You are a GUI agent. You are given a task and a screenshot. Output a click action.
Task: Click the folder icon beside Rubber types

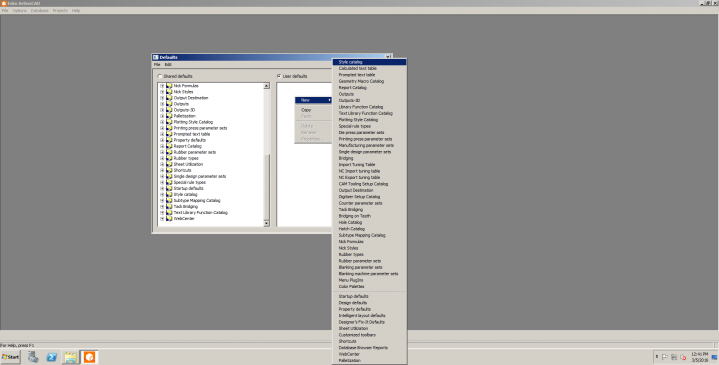point(169,158)
